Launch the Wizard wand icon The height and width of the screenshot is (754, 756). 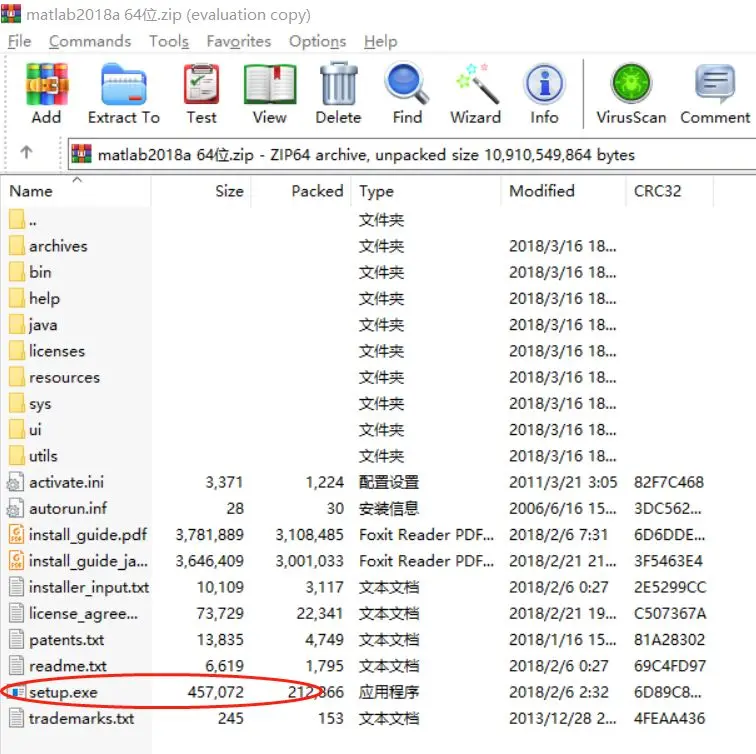click(x=476, y=83)
